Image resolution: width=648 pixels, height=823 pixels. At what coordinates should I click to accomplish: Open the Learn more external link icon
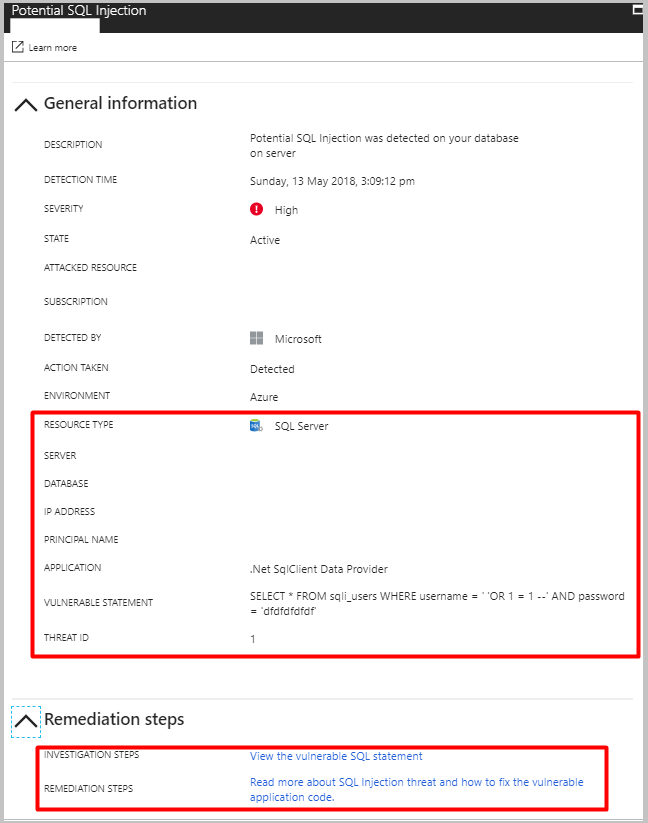pyautogui.click(x=18, y=47)
